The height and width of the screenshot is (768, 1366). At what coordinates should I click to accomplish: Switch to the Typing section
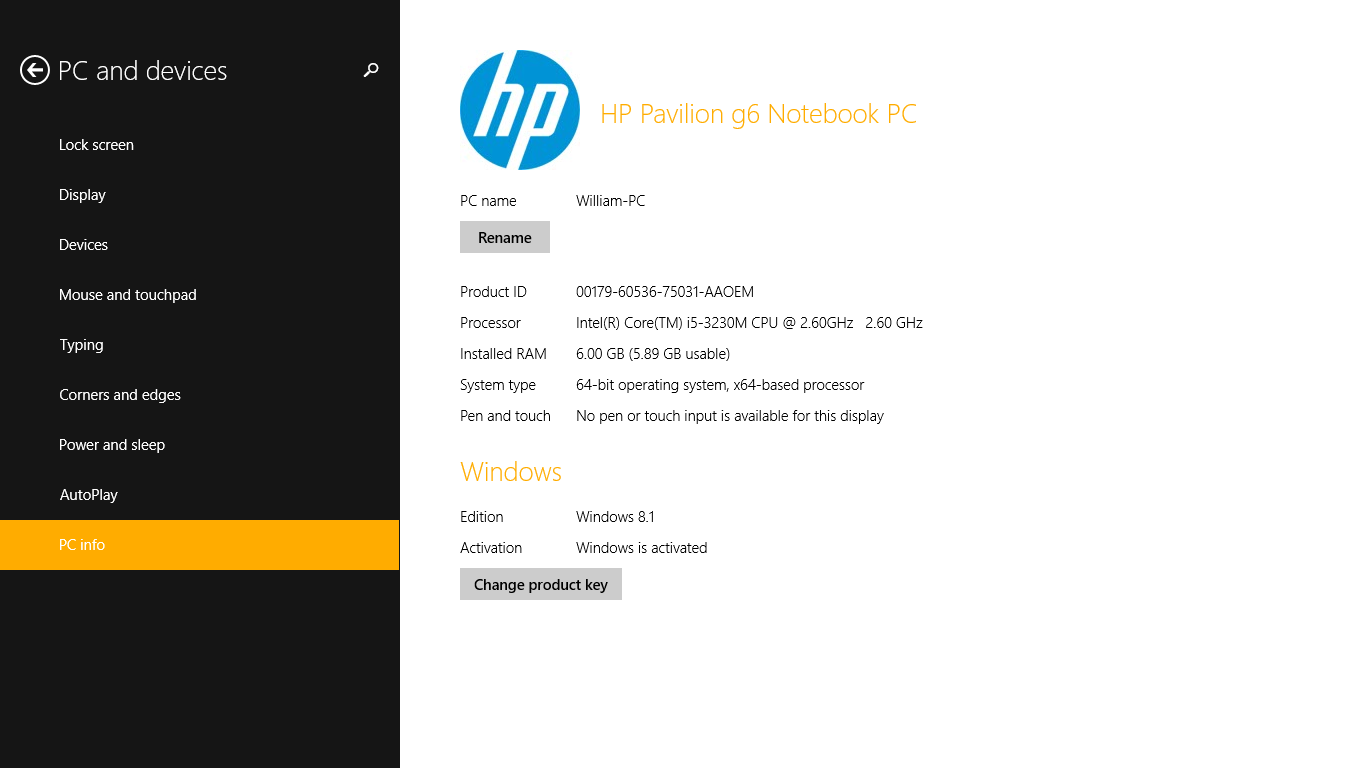pos(81,345)
